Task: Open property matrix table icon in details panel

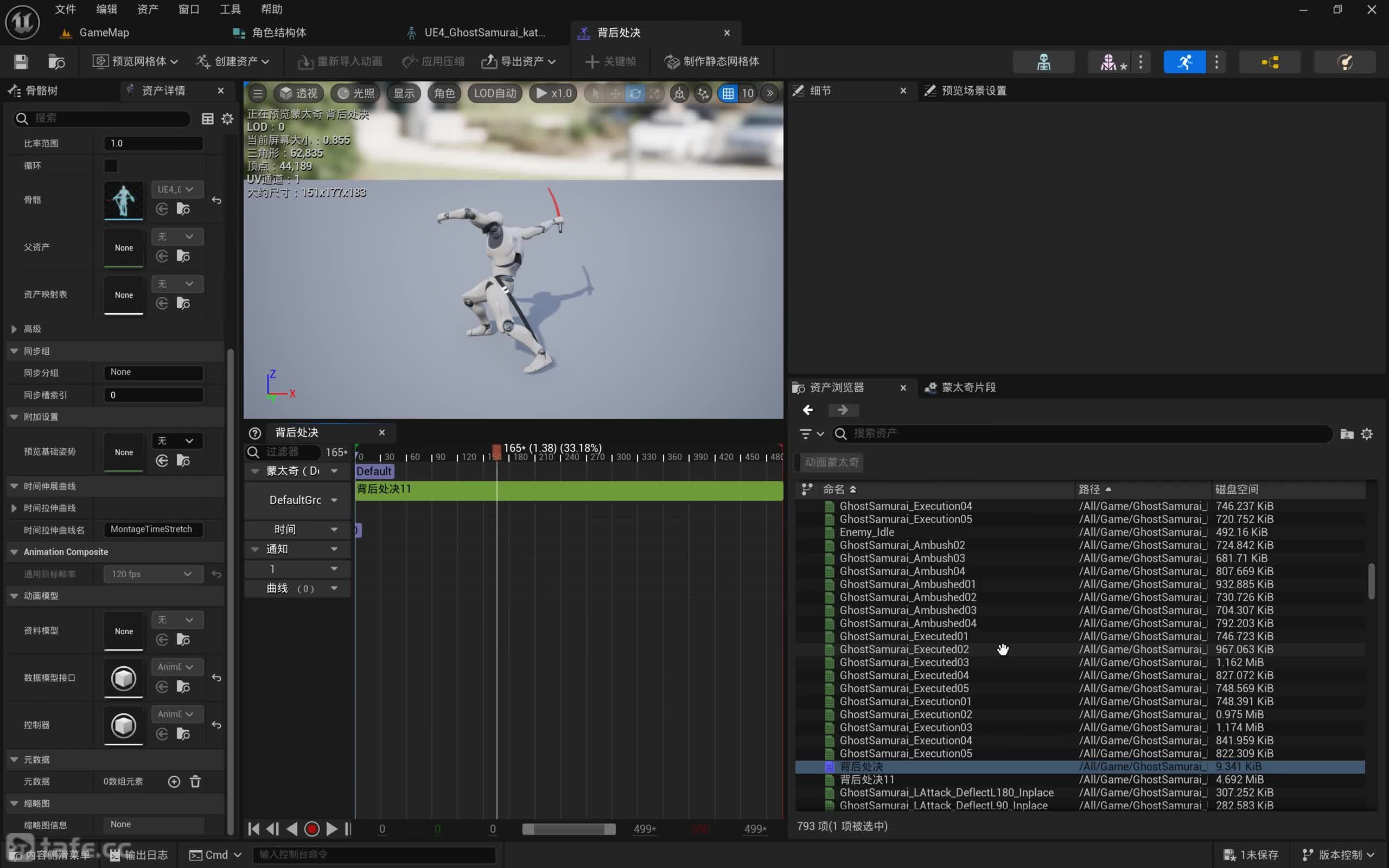Action: pos(208,118)
